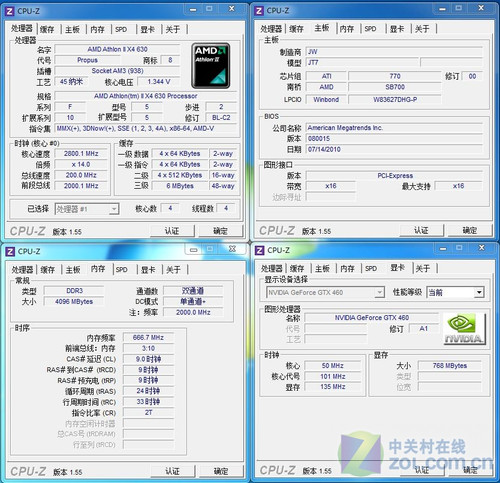
Task: Click GPU name field NVIDIA GeForce GTX 460
Action: (x=372, y=318)
